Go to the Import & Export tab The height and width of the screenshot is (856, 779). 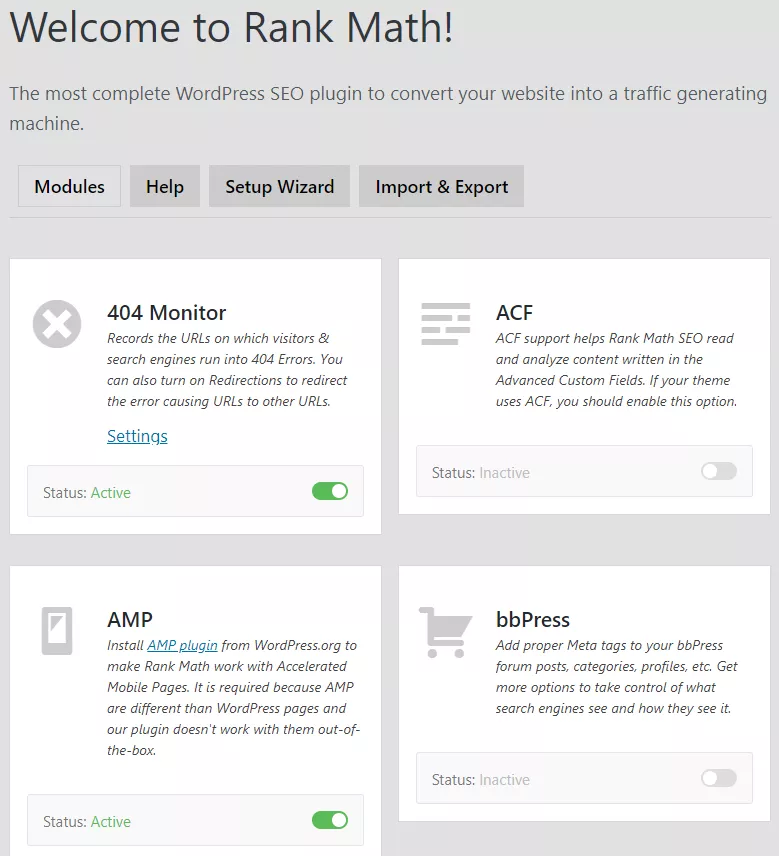(x=442, y=186)
